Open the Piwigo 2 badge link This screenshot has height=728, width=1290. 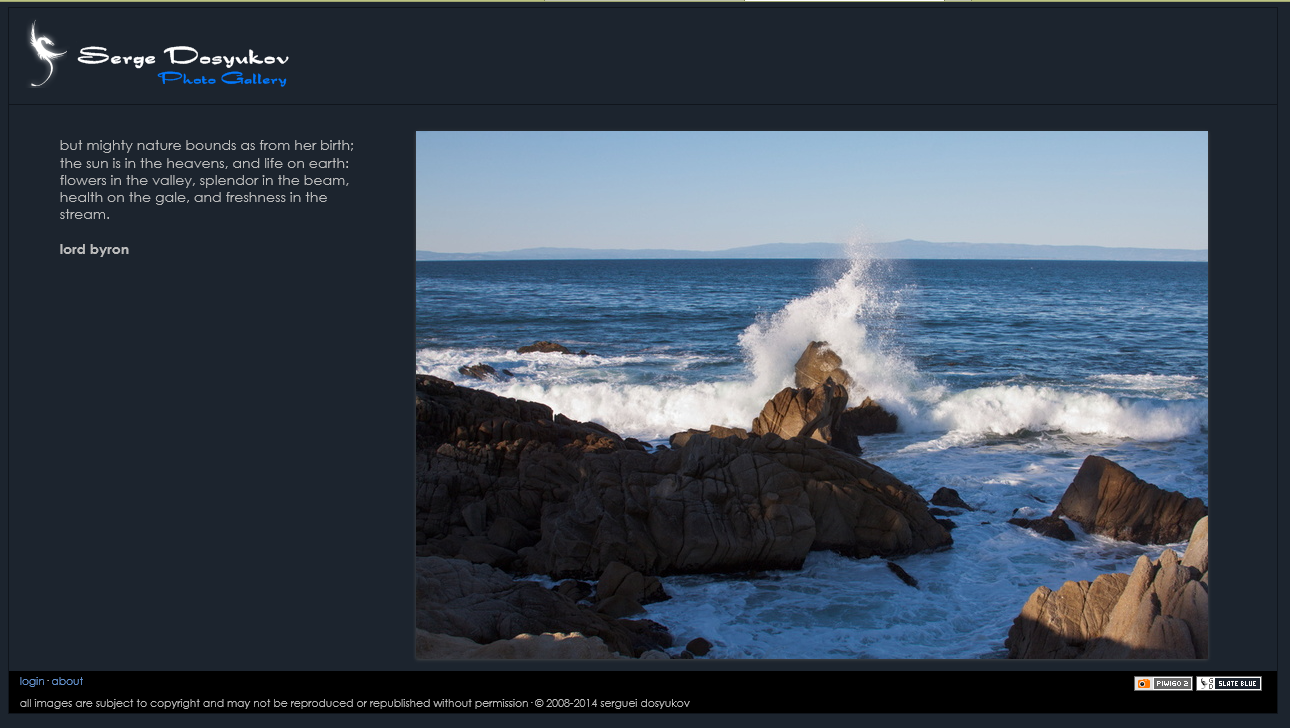[x=1163, y=684]
